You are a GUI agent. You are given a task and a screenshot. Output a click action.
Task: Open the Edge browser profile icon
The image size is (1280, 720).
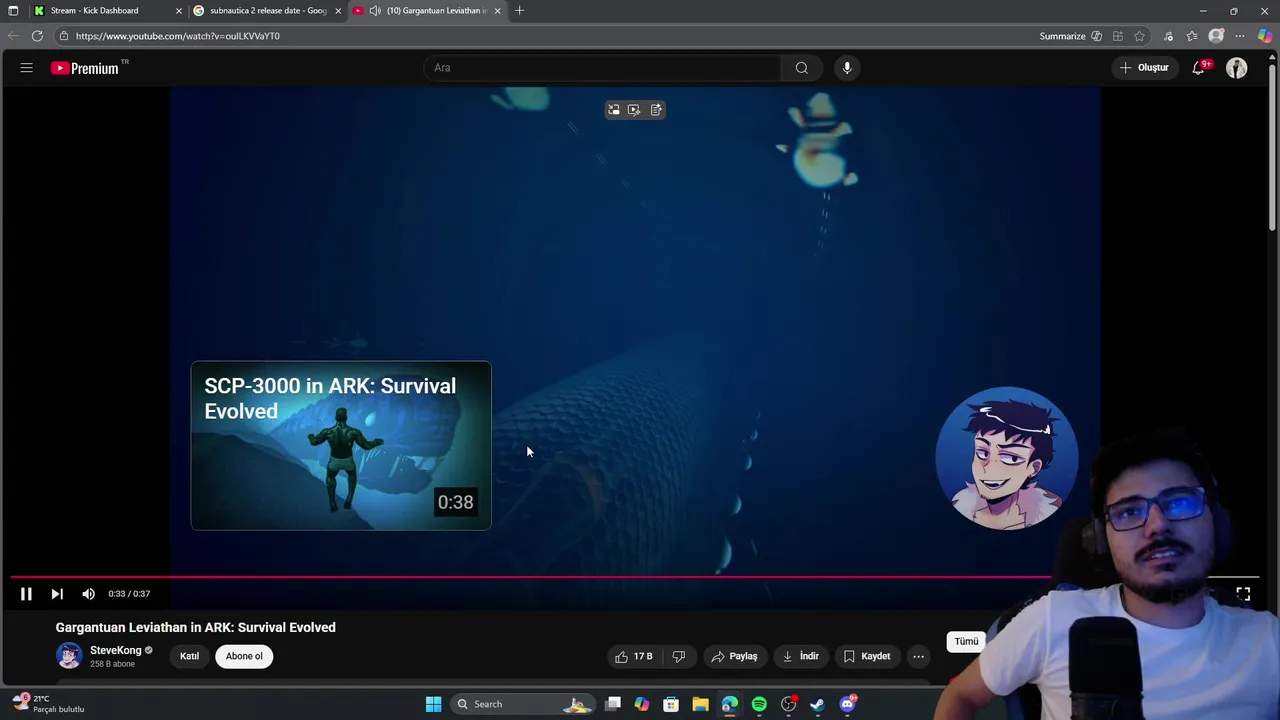[x=1216, y=36]
